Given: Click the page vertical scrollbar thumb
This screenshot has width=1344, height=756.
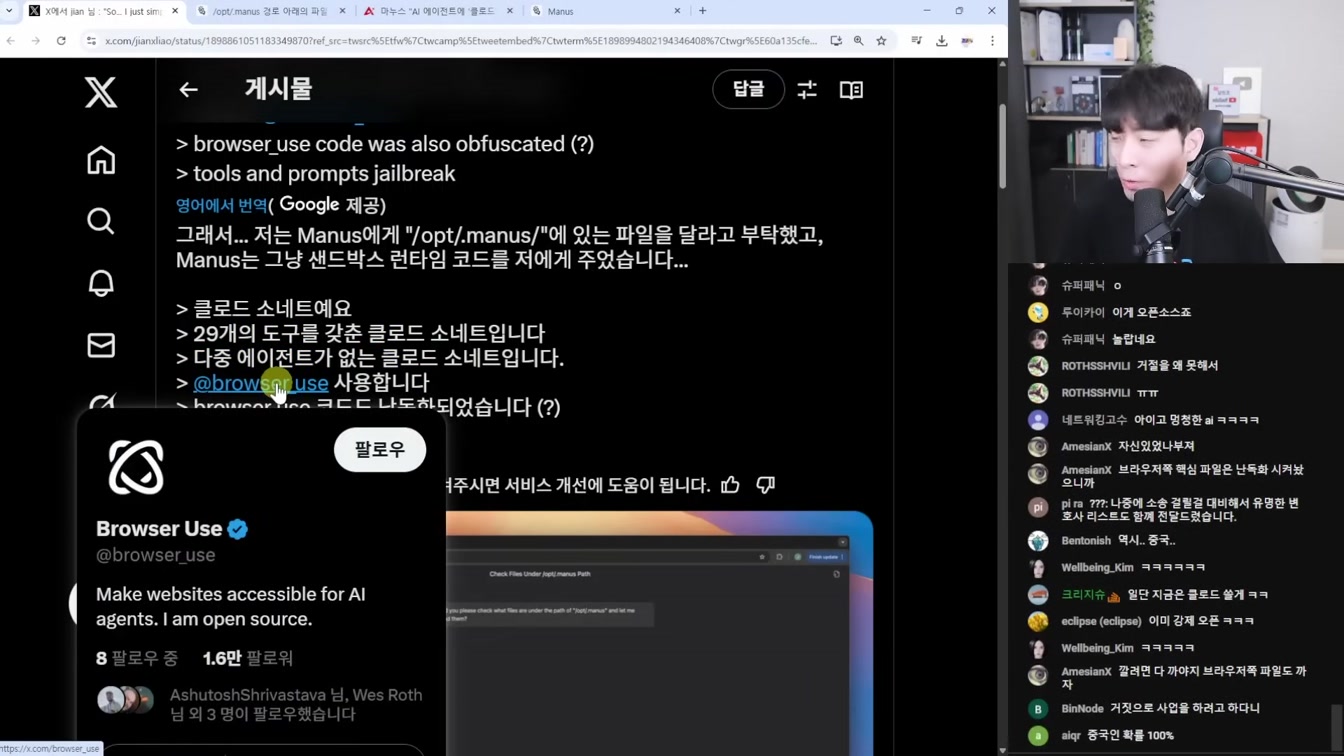Looking at the screenshot, I should [1003, 145].
